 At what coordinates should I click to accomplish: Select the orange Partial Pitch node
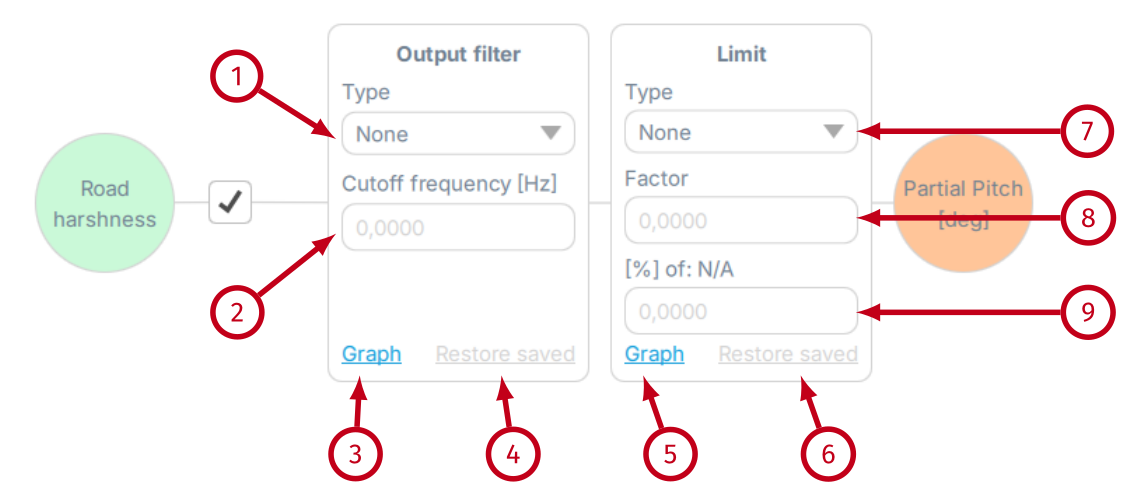coord(962,204)
